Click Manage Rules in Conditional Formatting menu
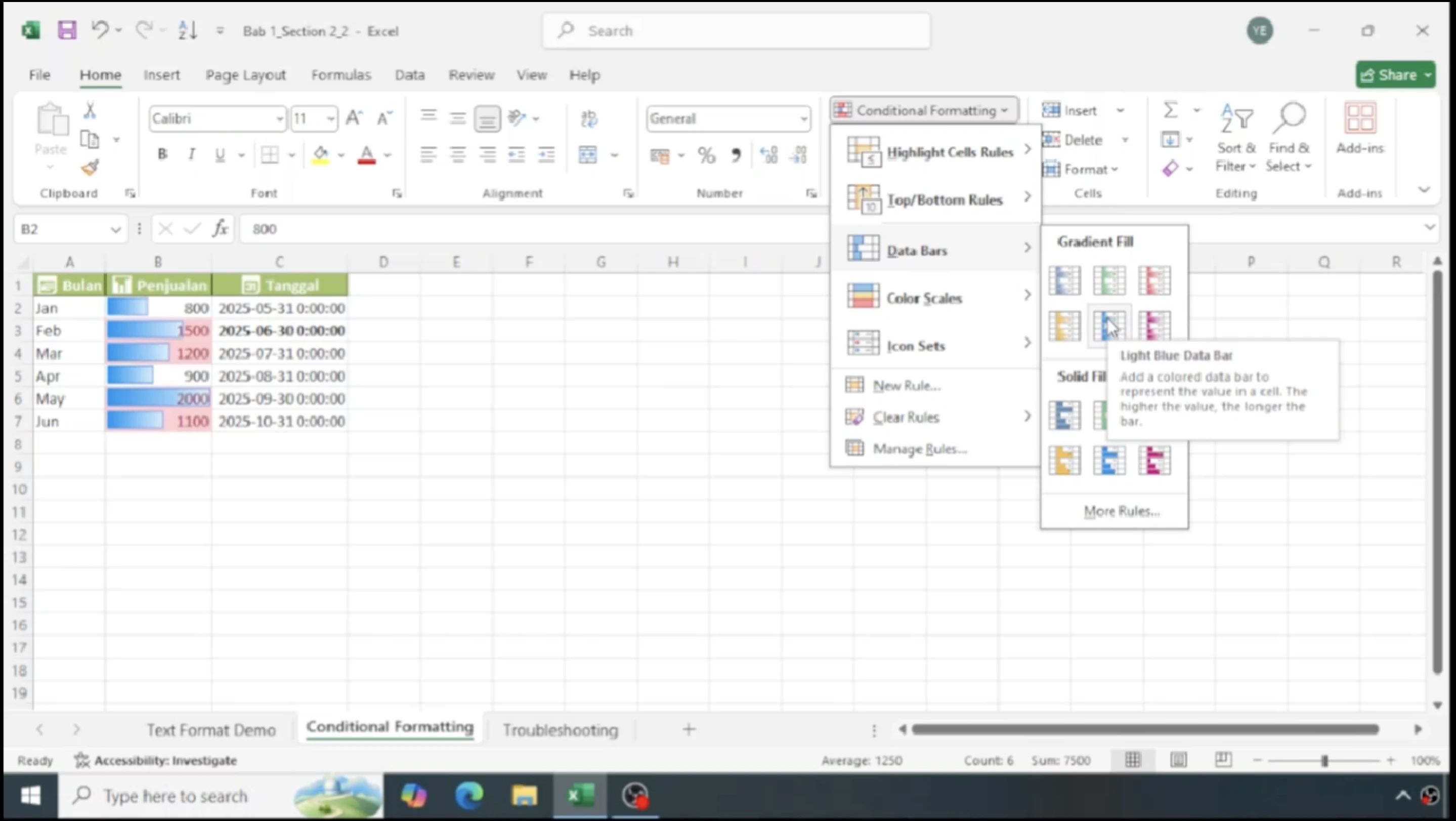The image size is (1456, 821). pyautogui.click(x=919, y=448)
